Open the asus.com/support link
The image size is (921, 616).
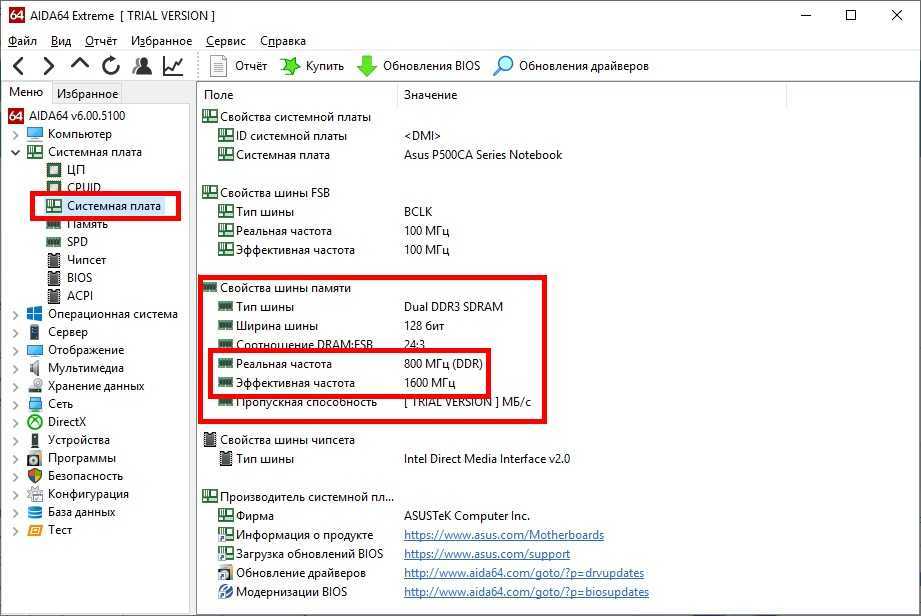click(487, 554)
